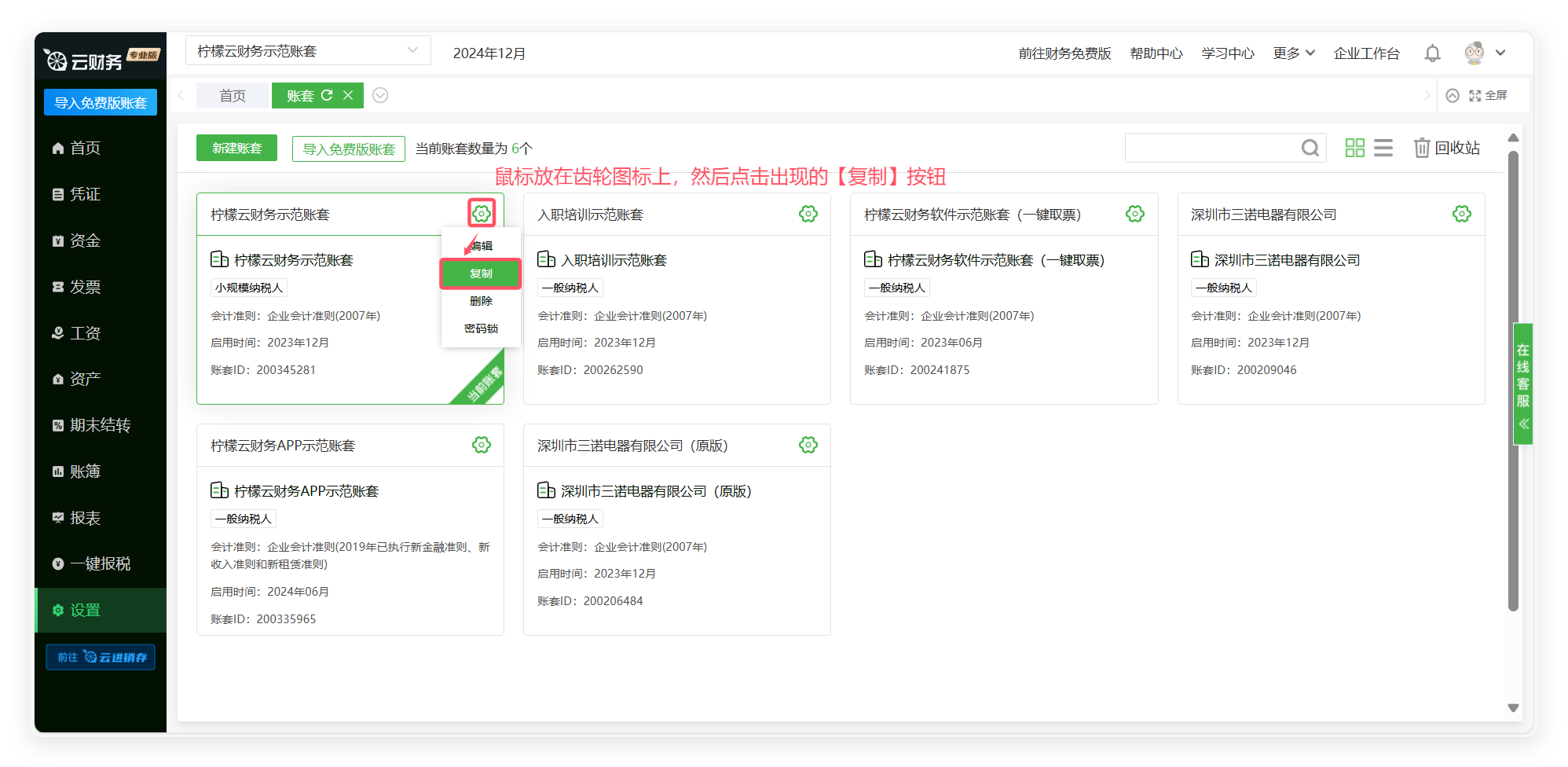Open 帮助中心 link
Viewport: 1568px width, 767px height.
pos(1156,53)
